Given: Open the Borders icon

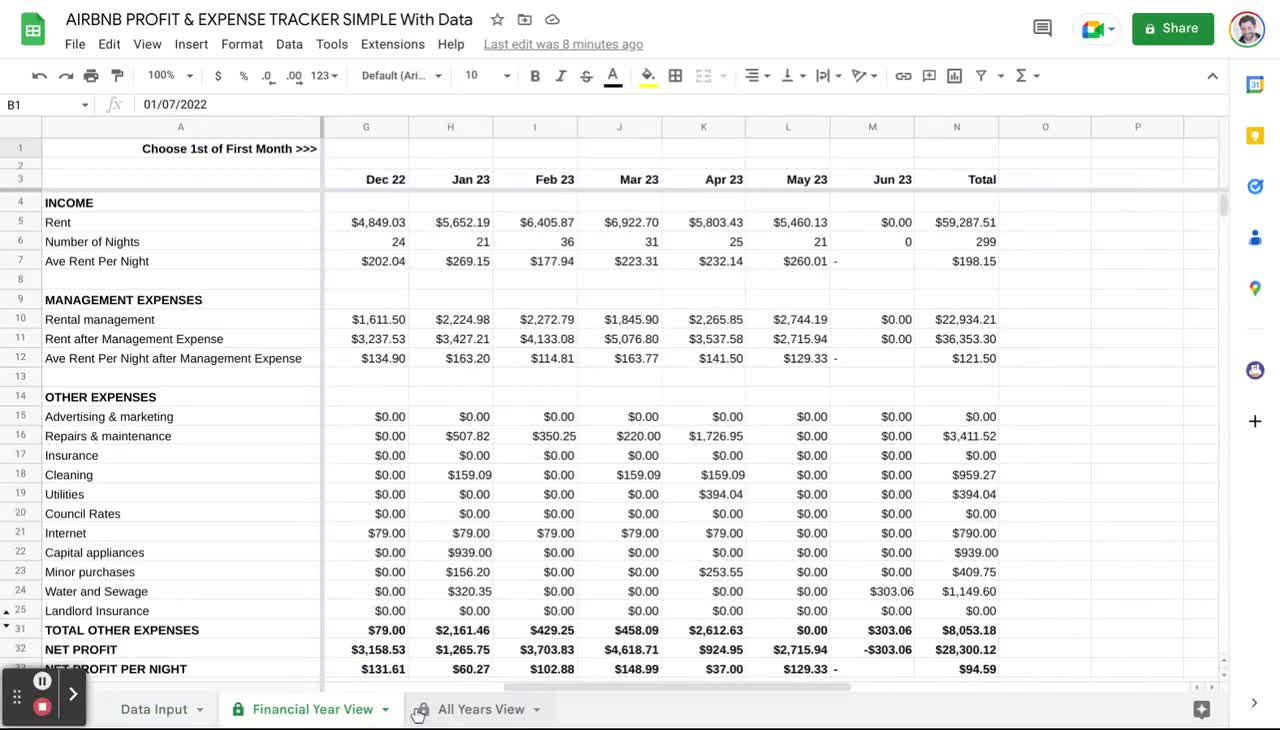Looking at the screenshot, I should [x=675, y=75].
